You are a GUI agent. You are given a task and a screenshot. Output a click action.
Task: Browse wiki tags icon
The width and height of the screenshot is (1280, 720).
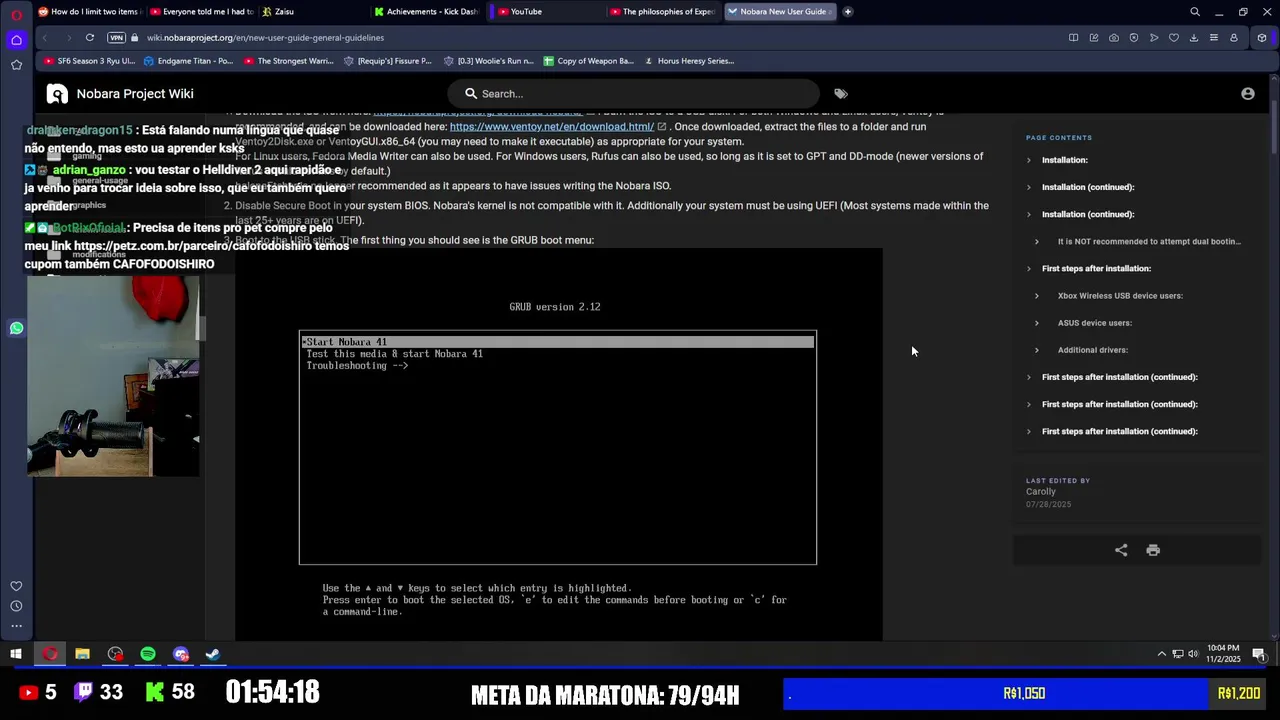pos(841,94)
